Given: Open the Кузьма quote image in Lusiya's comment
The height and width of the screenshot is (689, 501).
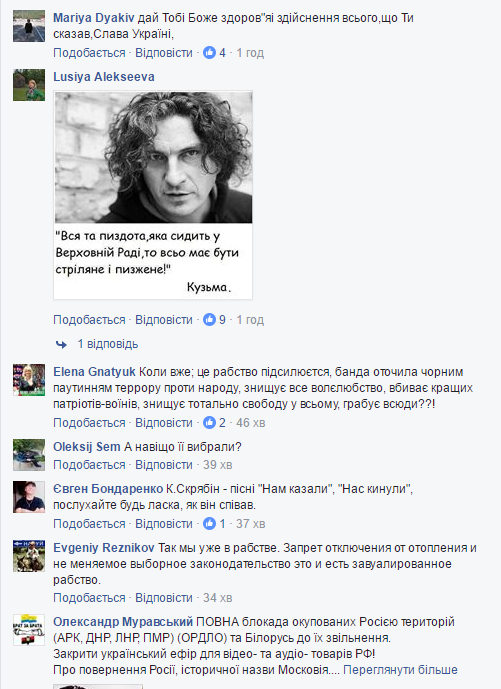Looking at the screenshot, I should [x=153, y=195].
